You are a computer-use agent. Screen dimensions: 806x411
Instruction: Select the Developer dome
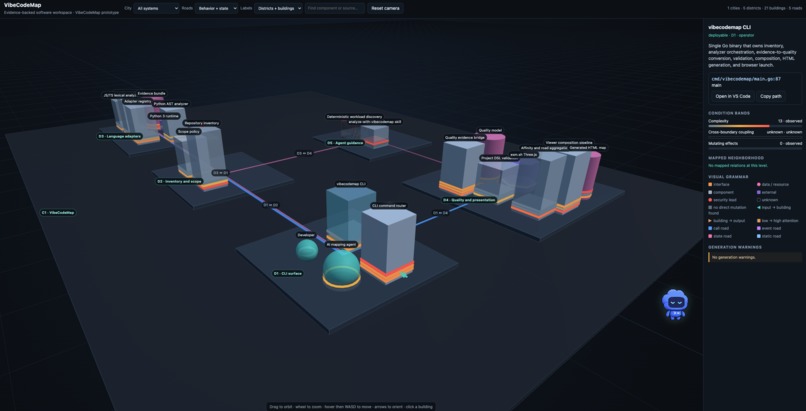307,250
